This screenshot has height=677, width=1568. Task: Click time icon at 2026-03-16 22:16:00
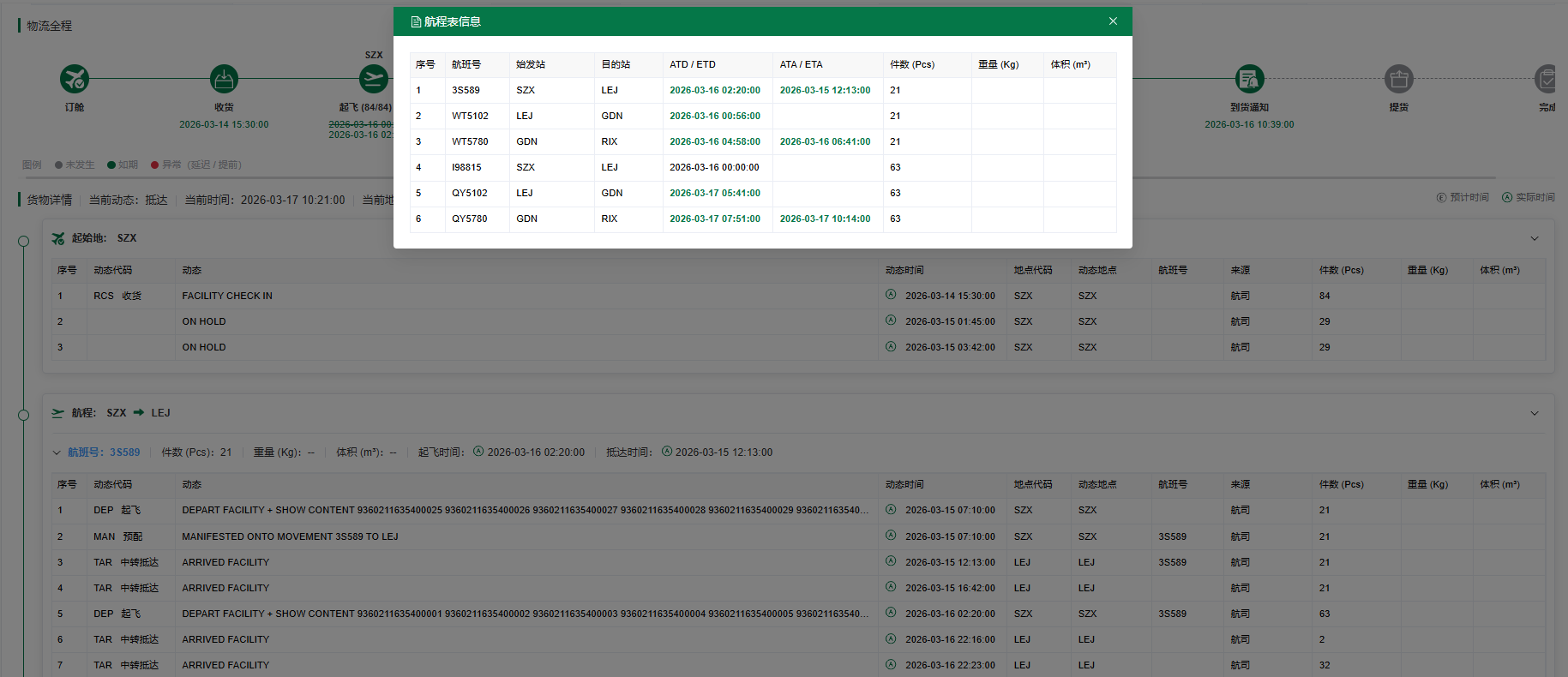coord(891,638)
